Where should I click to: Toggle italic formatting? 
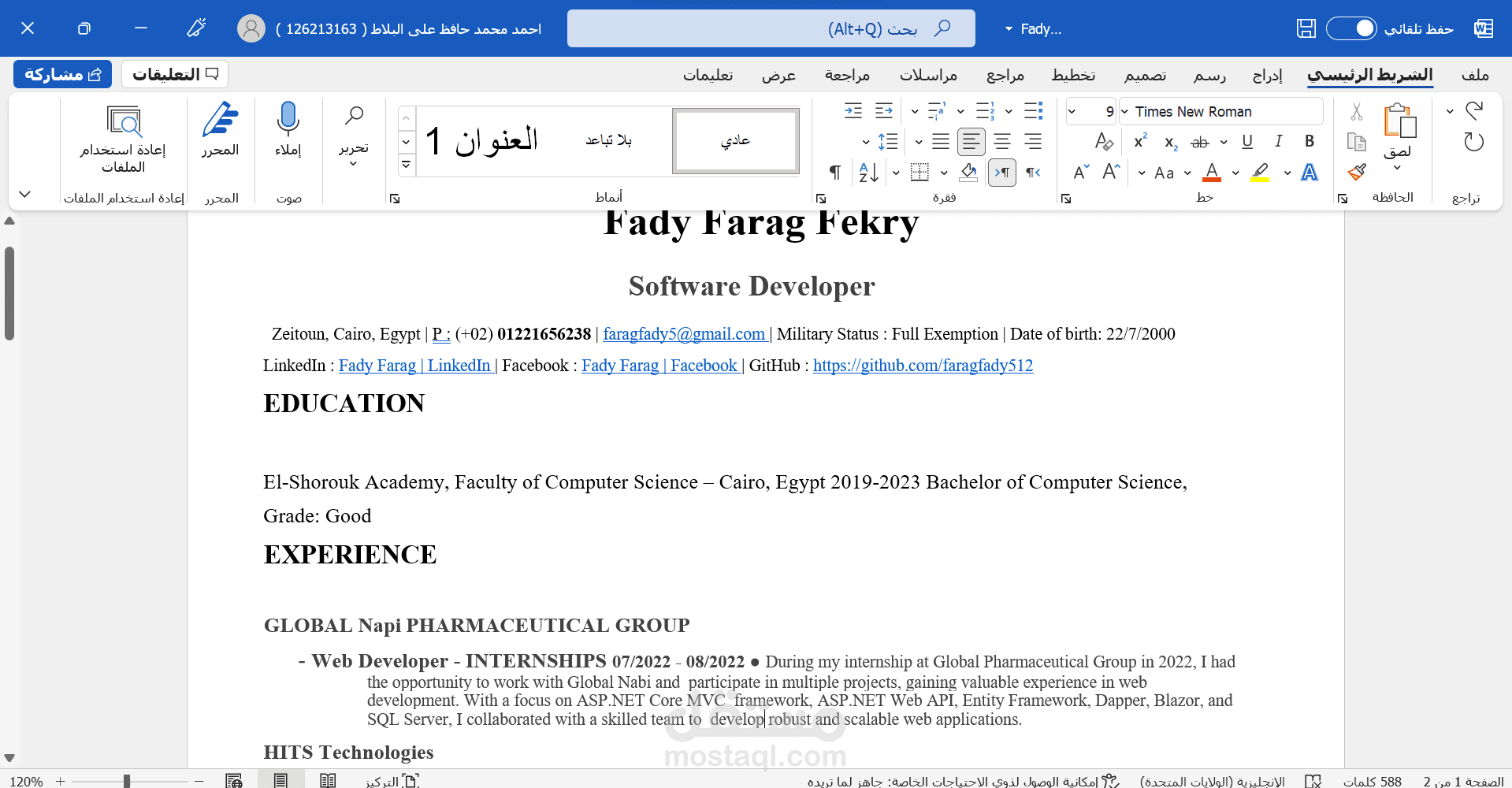coord(1278,141)
